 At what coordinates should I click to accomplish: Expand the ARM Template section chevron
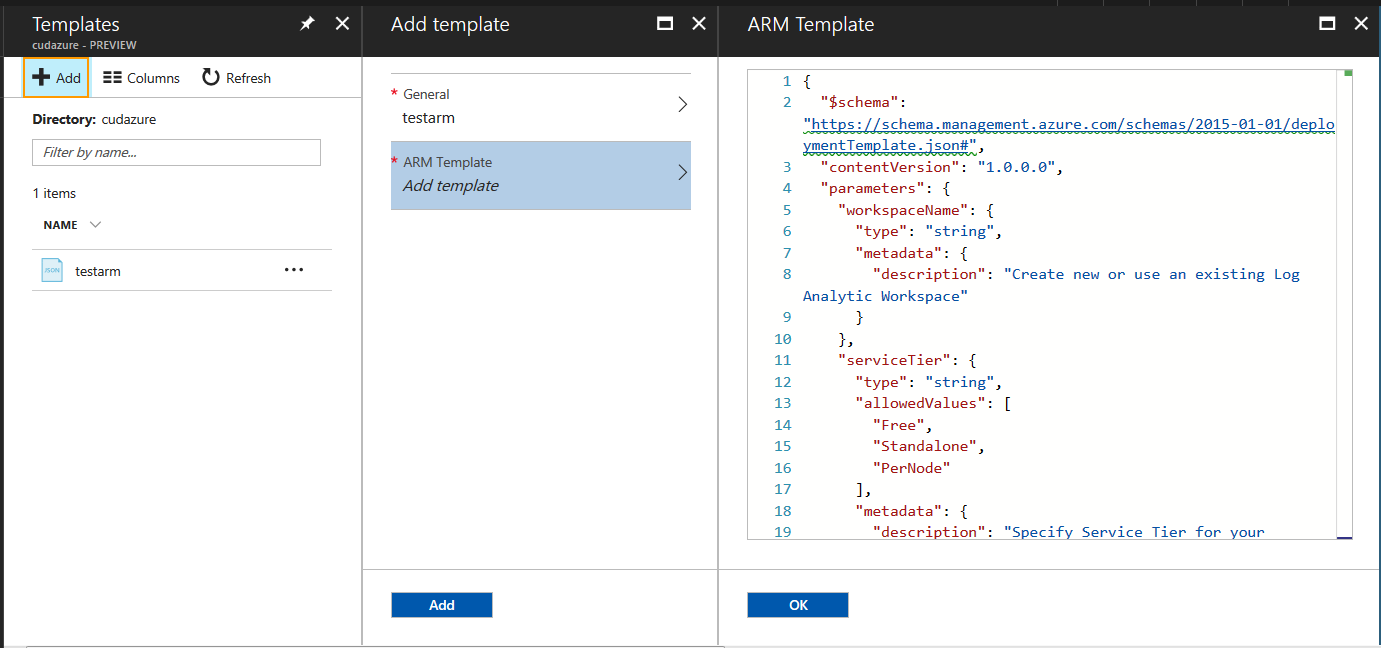(x=683, y=172)
